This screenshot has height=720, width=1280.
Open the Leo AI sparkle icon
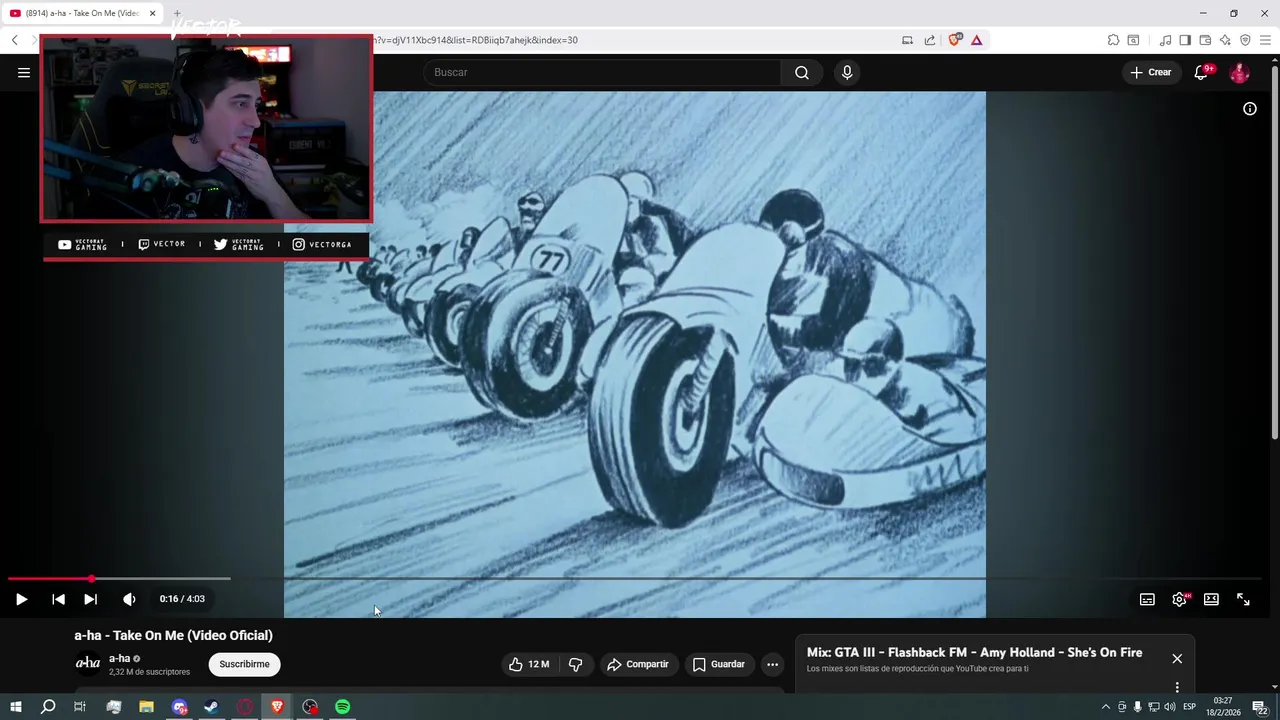(x=1225, y=40)
